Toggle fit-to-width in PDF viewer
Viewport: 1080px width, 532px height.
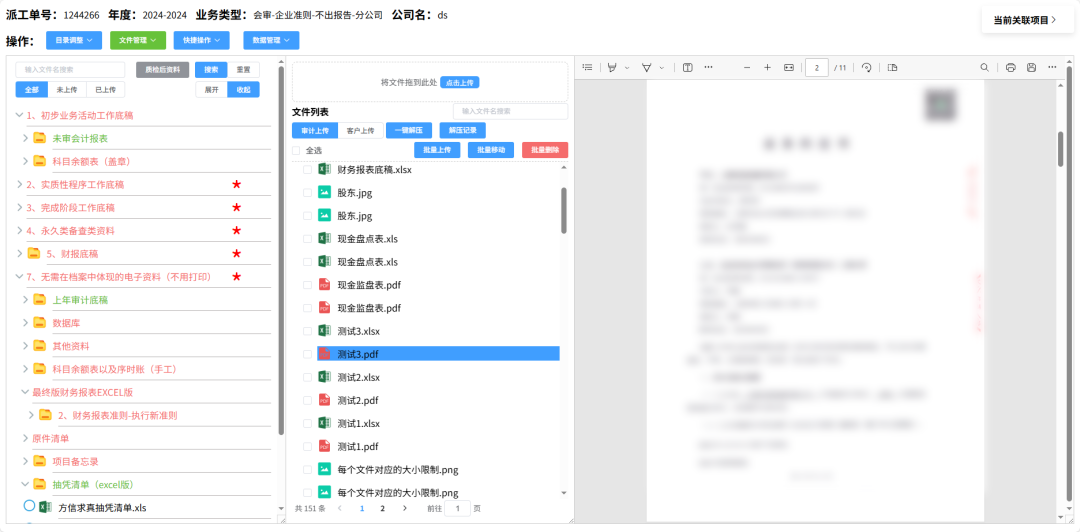pyautogui.click(x=789, y=67)
